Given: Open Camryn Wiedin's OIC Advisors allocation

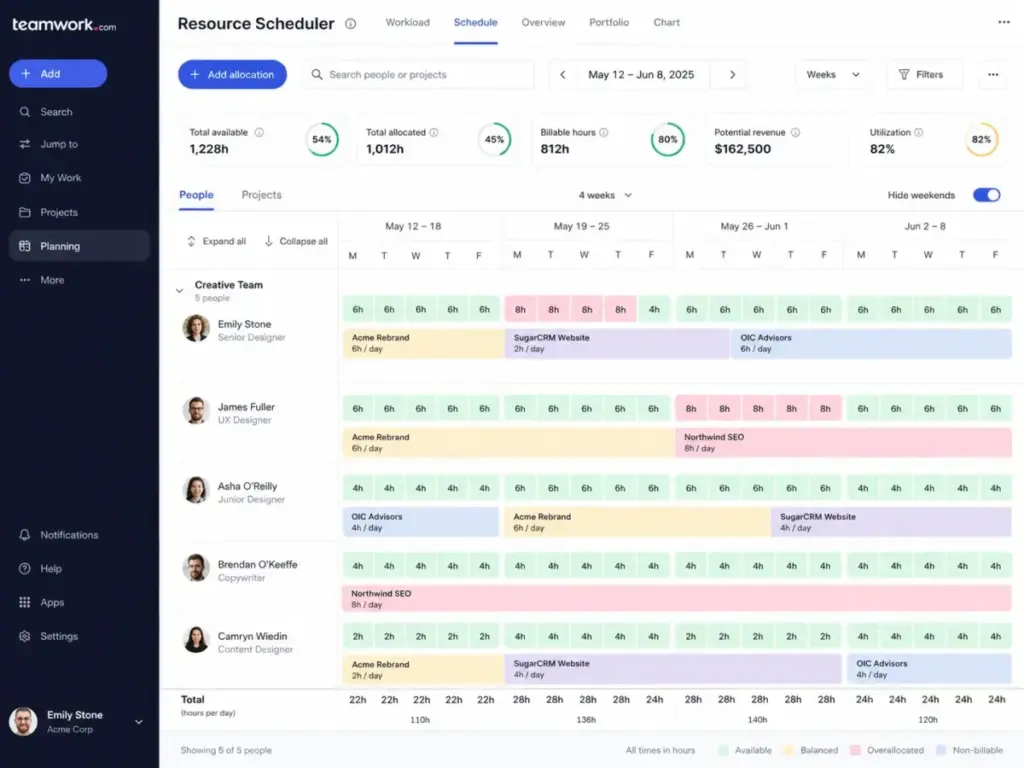Looking at the screenshot, I should tap(929, 669).
